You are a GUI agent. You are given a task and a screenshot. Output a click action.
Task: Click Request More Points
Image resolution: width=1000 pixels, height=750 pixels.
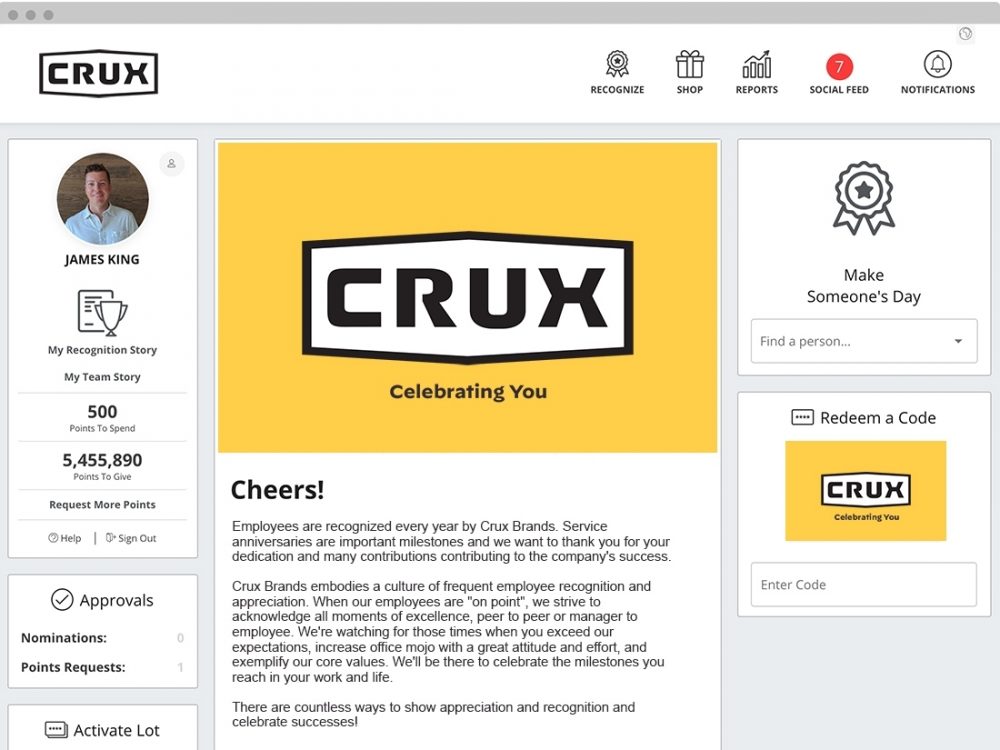pyautogui.click(x=102, y=504)
